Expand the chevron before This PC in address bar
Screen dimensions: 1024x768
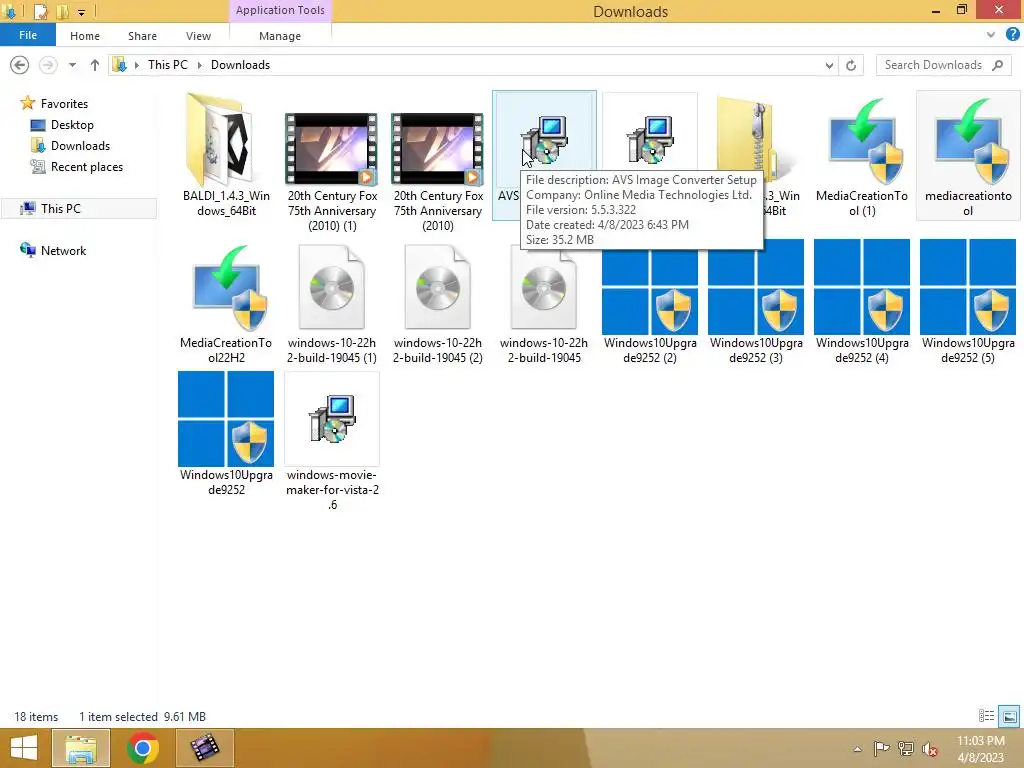pos(136,65)
